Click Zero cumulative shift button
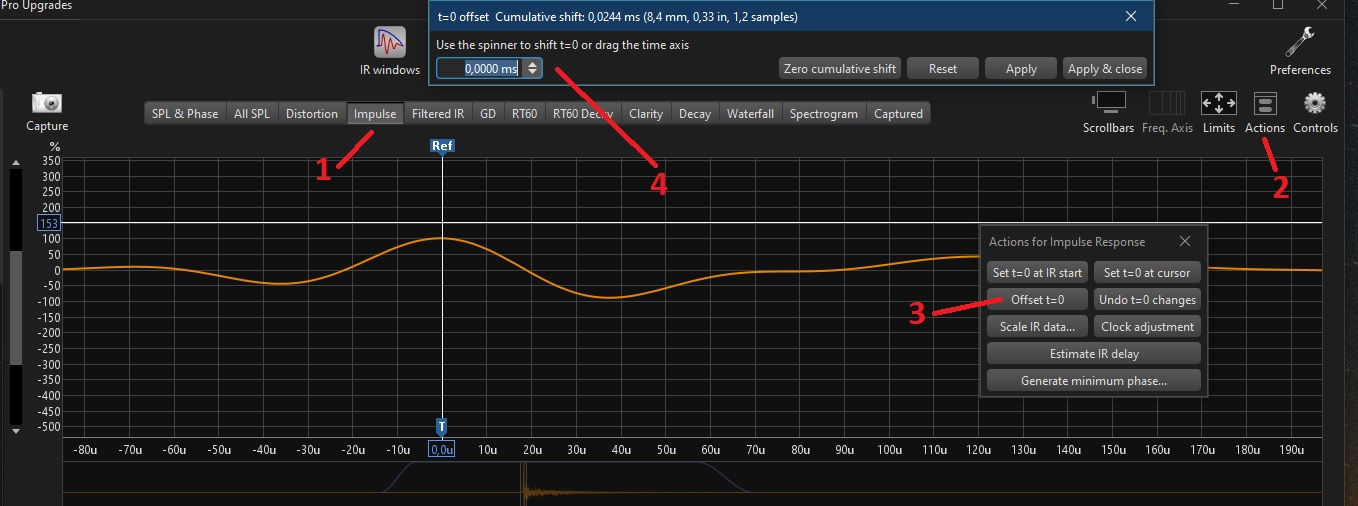The width and height of the screenshot is (1358, 506). pos(840,69)
